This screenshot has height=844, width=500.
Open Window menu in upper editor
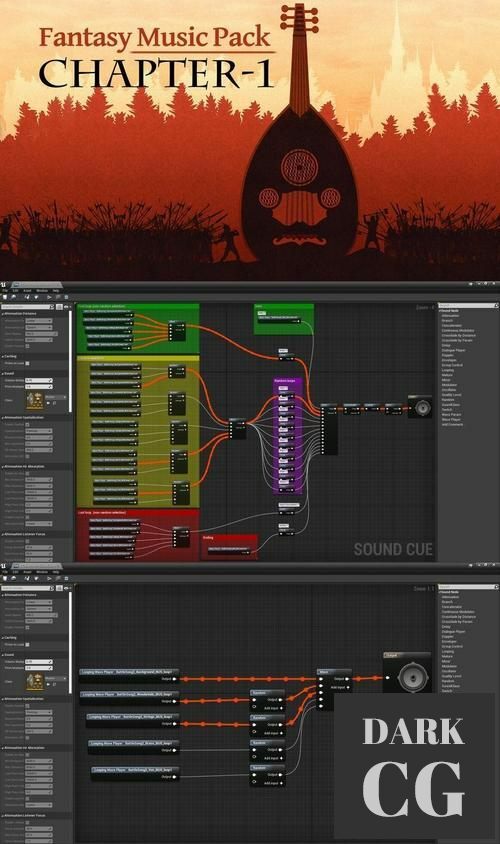pos(41,291)
